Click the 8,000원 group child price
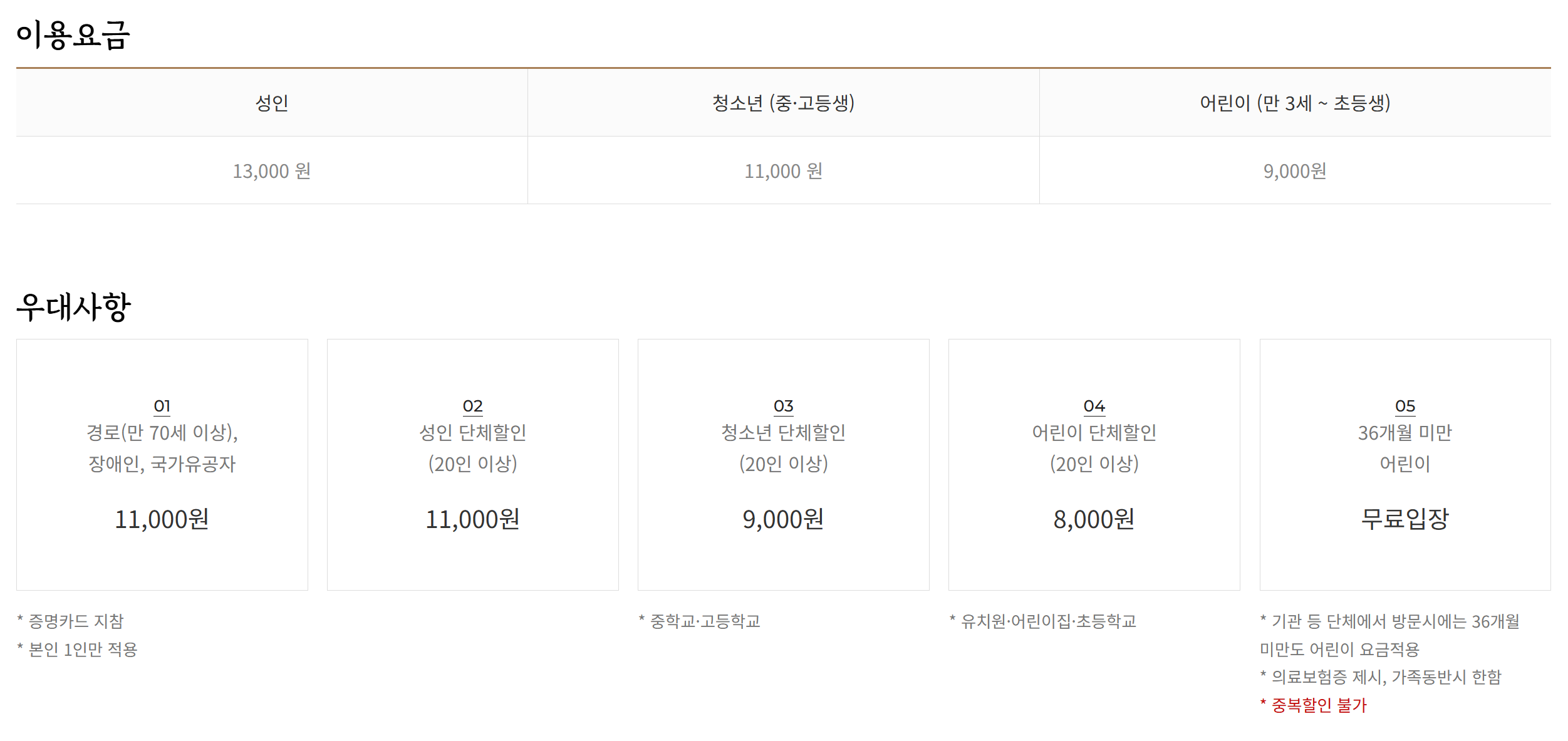Viewport: 1568px width, 741px height. click(1094, 519)
